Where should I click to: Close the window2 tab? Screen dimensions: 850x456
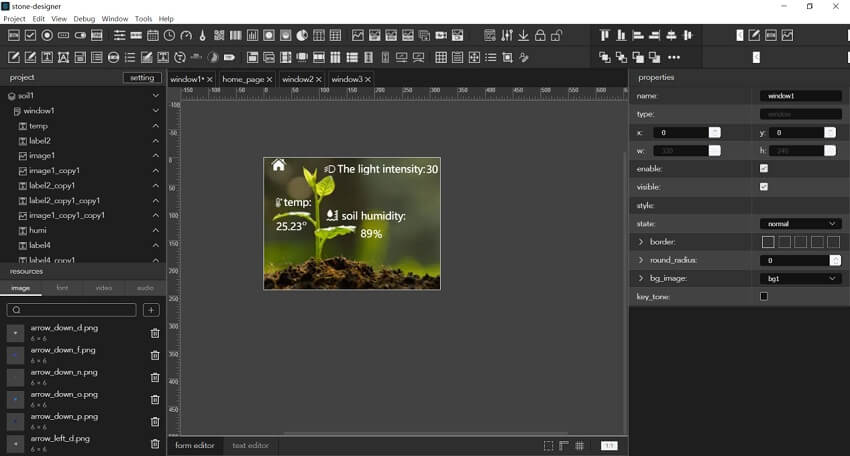coord(319,79)
